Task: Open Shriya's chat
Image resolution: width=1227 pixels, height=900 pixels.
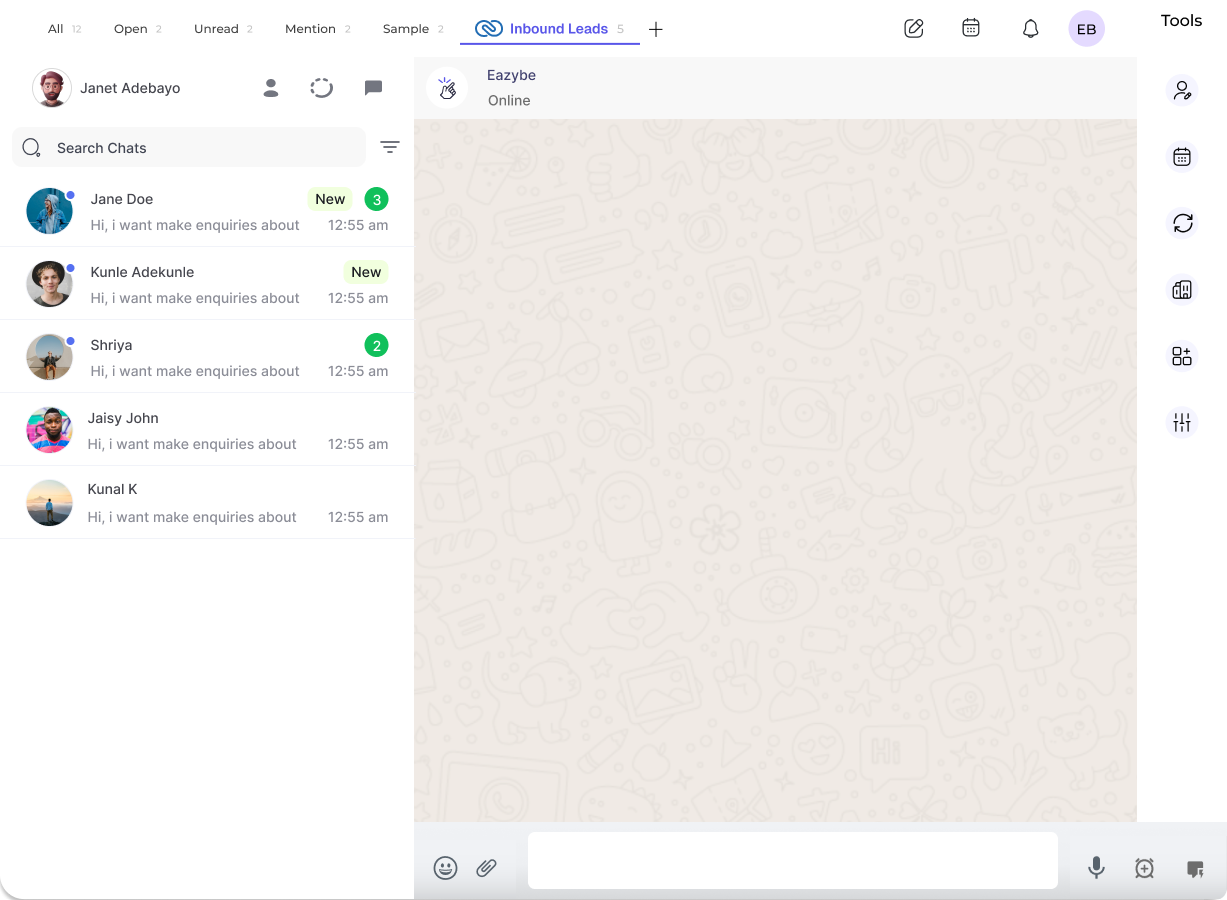Action: pyautogui.click(x=207, y=357)
